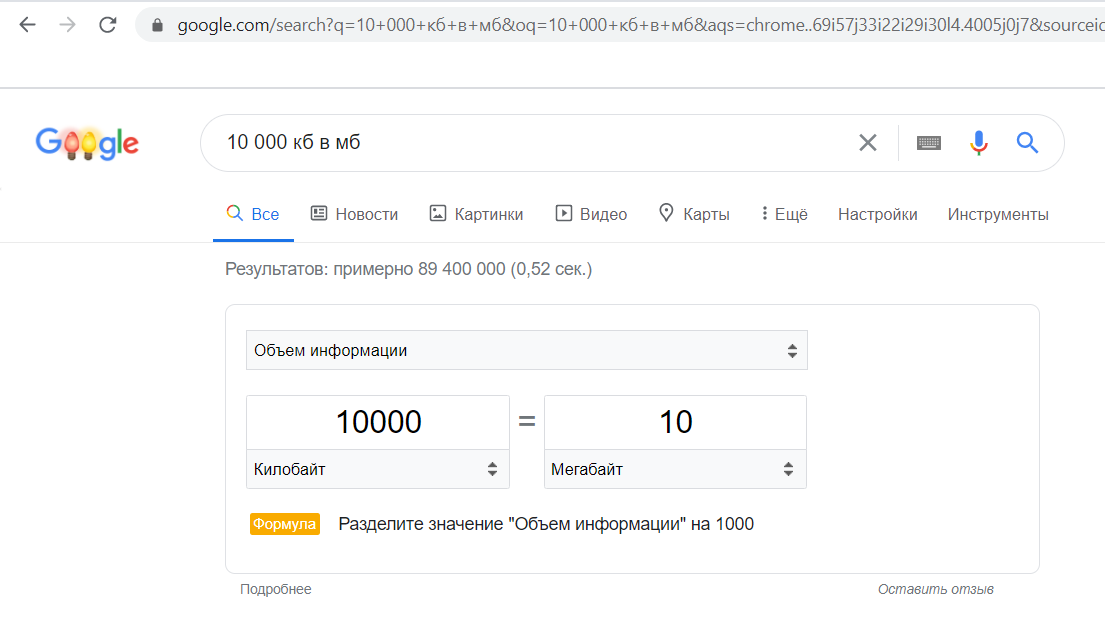The height and width of the screenshot is (621, 1105).
Task: Open the 'Видео' results tab
Action: 591,214
